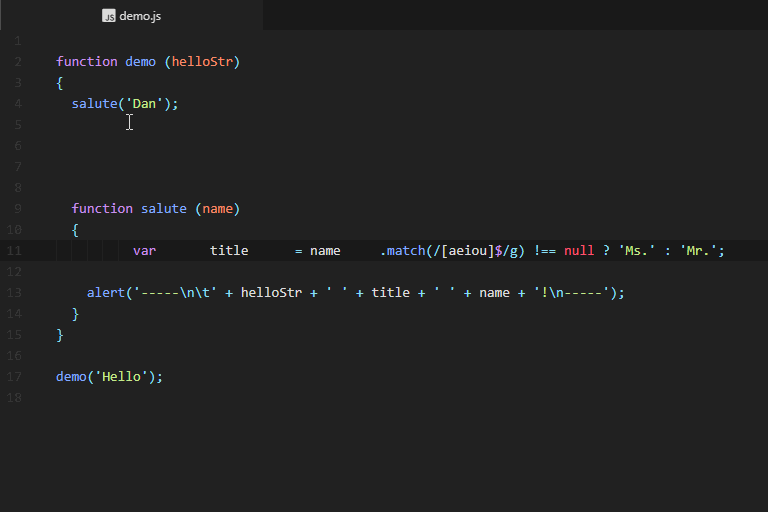Click the demo('Hello') call on line 17
Screen dimensions: 768x512
(x=109, y=377)
